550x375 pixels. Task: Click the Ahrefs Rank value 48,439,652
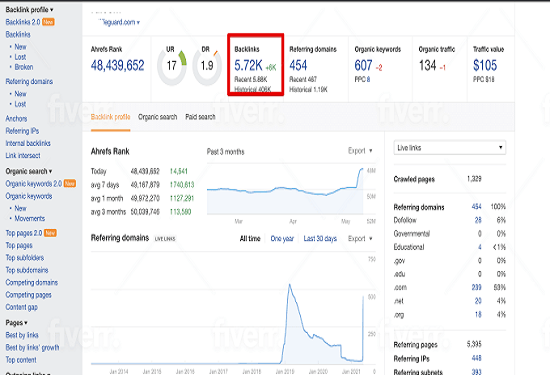(118, 65)
